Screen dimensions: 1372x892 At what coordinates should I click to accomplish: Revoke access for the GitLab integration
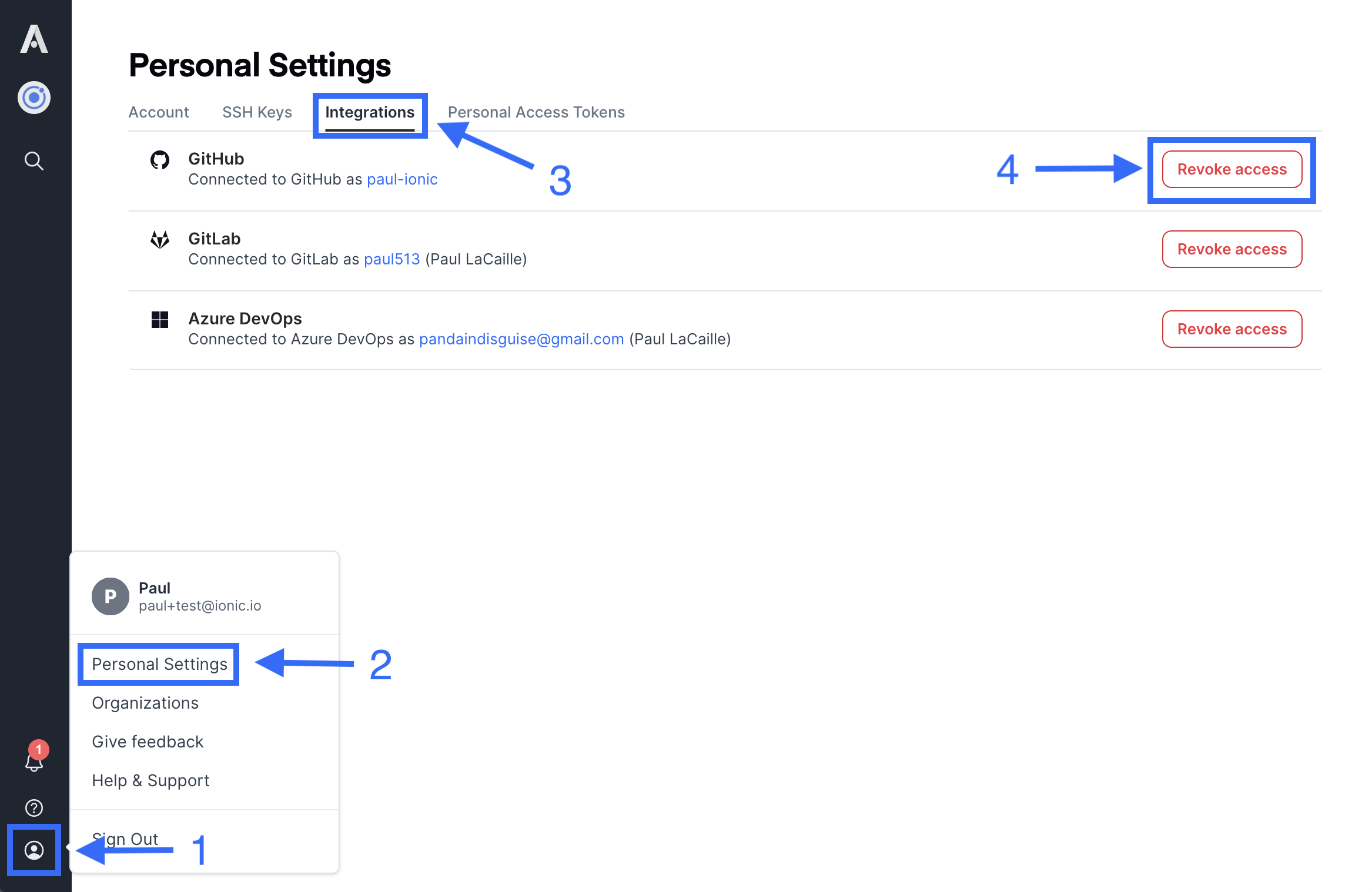[1232, 249]
